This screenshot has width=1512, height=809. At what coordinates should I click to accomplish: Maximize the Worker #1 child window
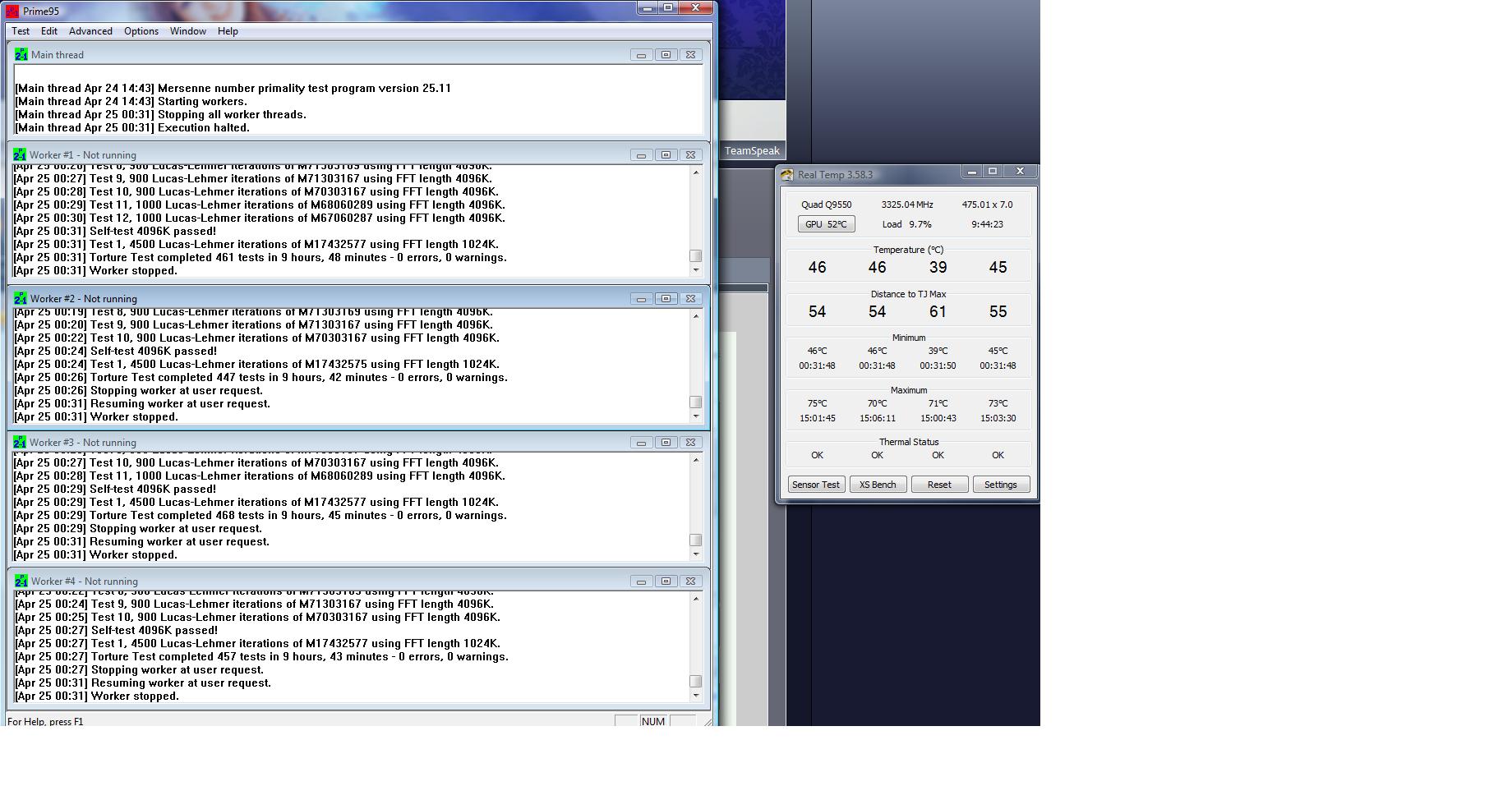click(x=666, y=155)
